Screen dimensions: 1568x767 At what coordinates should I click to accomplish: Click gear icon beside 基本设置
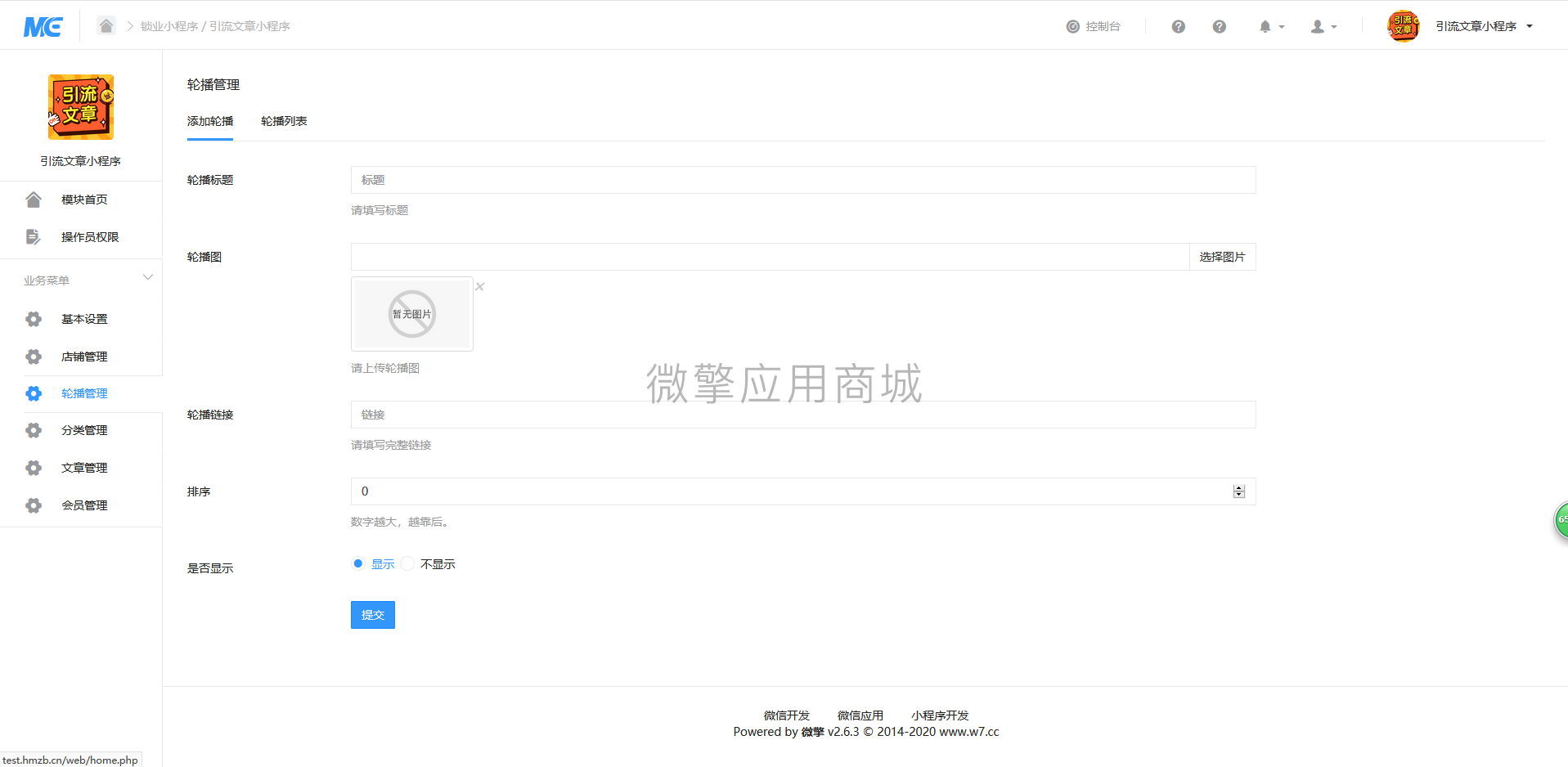coord(34,319)
